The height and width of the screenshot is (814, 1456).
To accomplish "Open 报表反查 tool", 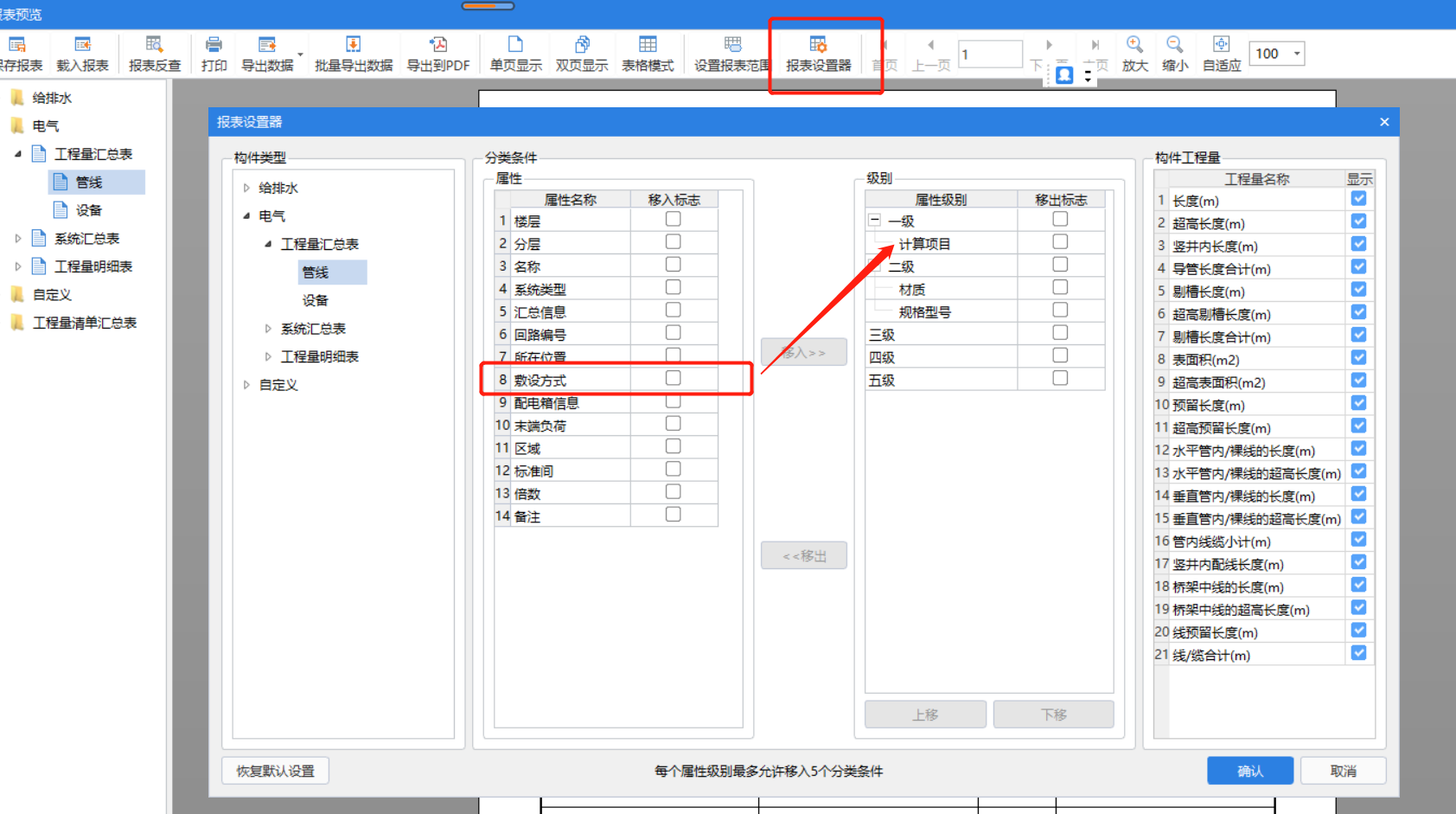I will (155, 54).
